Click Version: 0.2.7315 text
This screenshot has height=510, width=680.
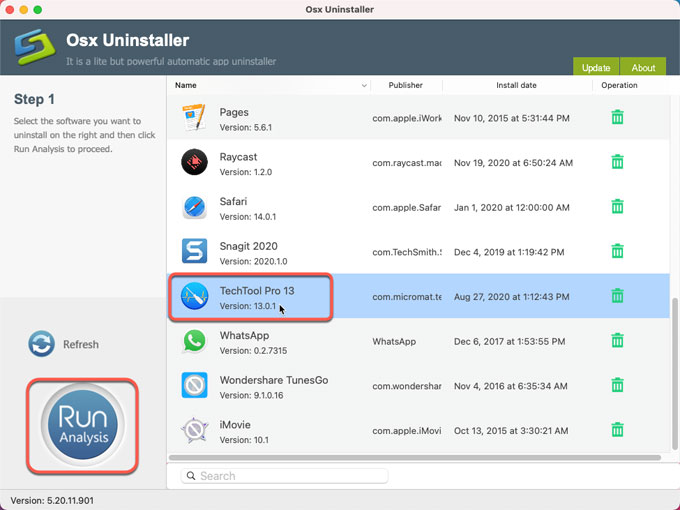(x=253, y=351)
